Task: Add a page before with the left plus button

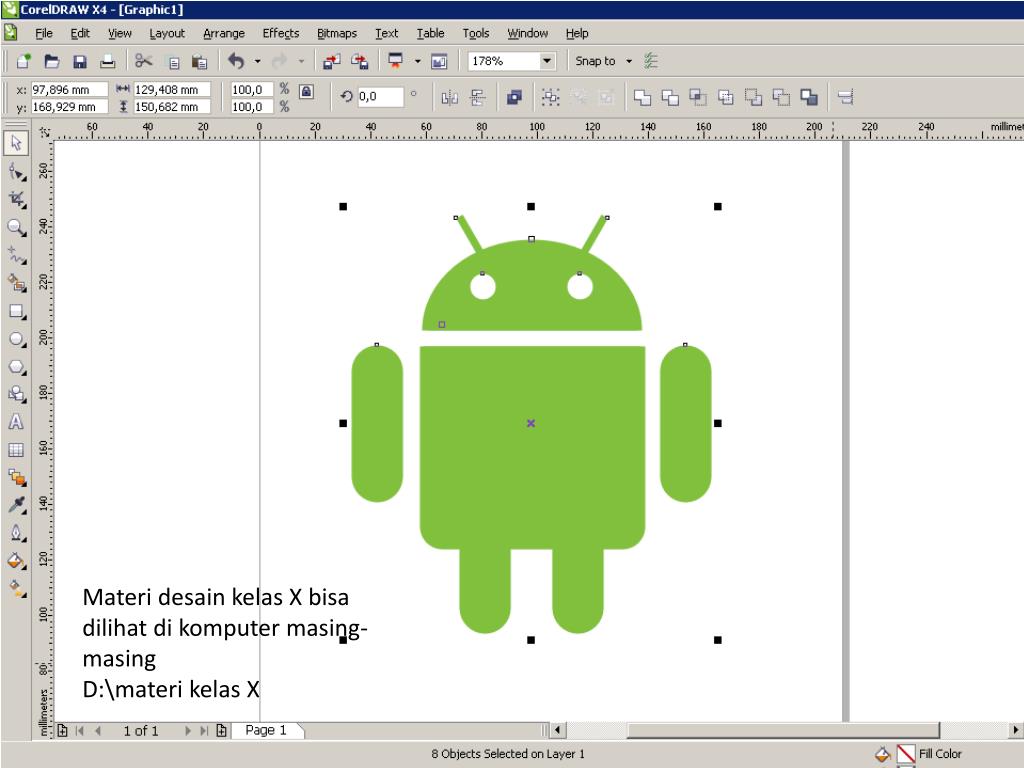Action: 63,731
